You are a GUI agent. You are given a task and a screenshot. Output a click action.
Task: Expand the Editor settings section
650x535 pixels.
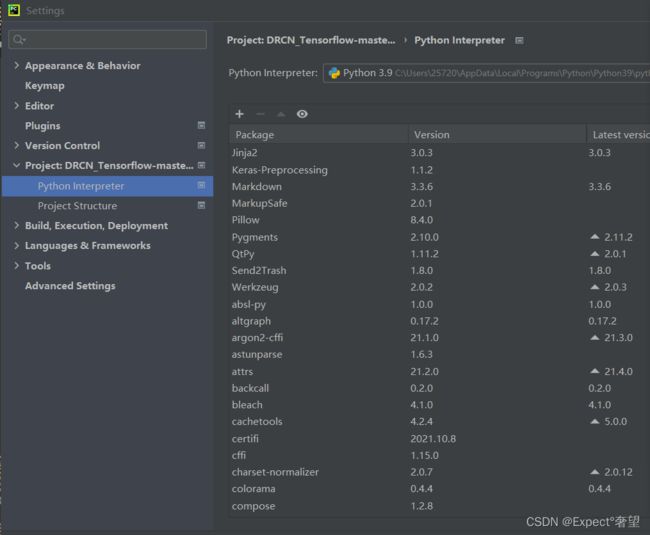[16, 105]
